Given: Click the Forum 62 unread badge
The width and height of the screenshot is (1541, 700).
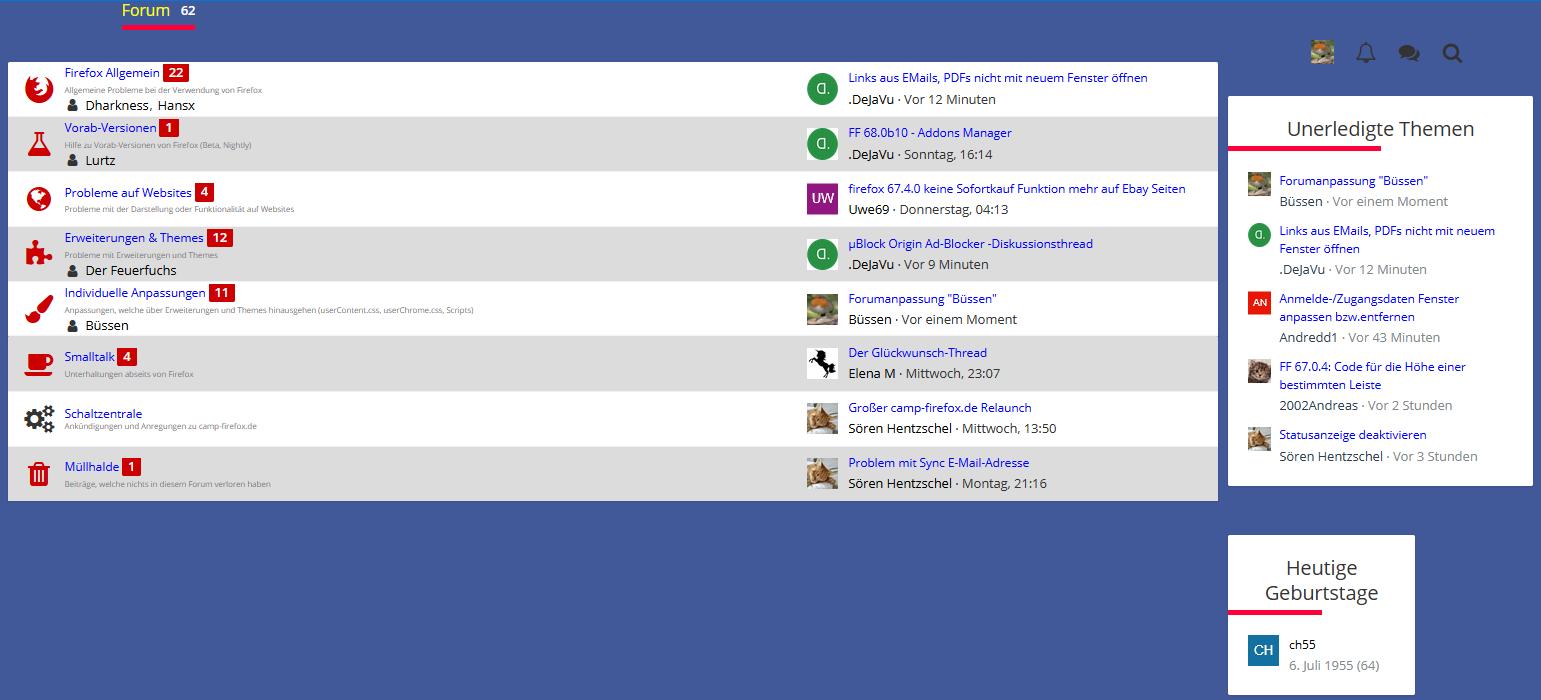Looking at the screenshot, I should 188,11.
